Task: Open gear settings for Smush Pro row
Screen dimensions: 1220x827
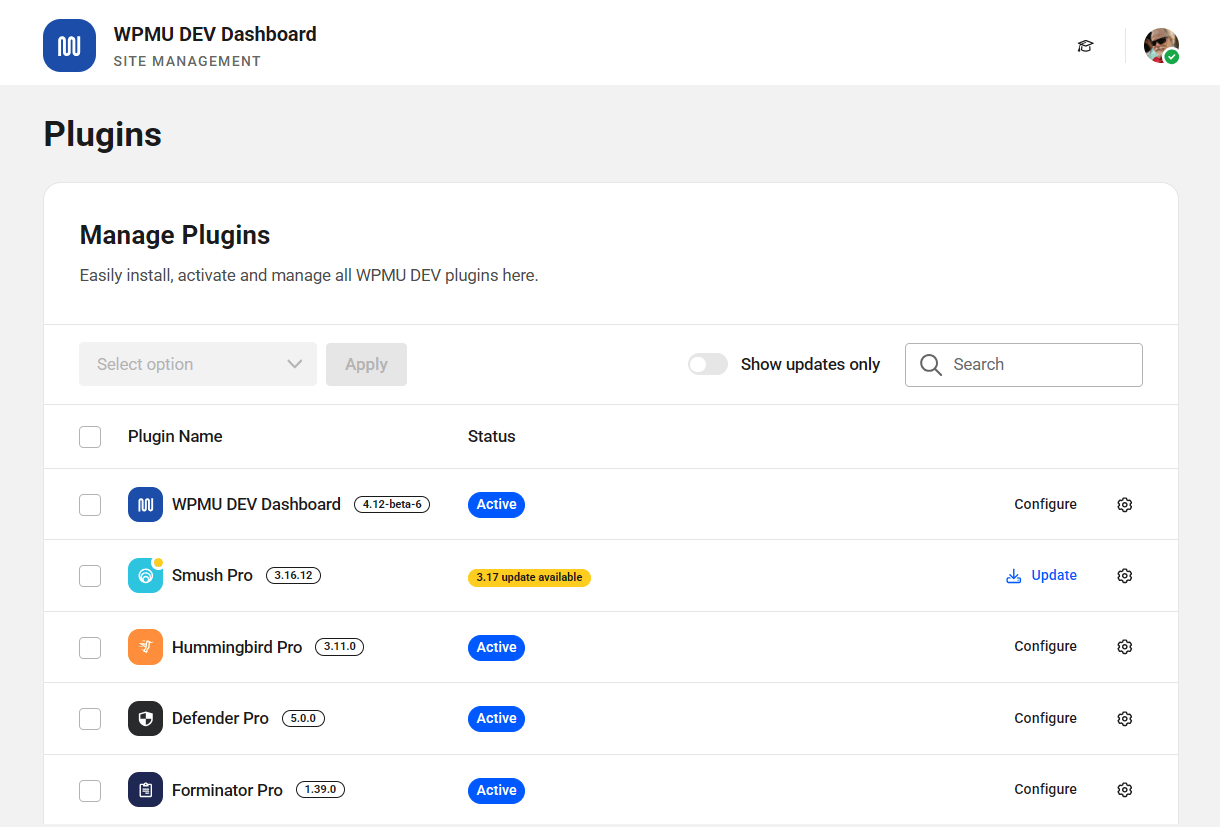Action: [1124, 576]
